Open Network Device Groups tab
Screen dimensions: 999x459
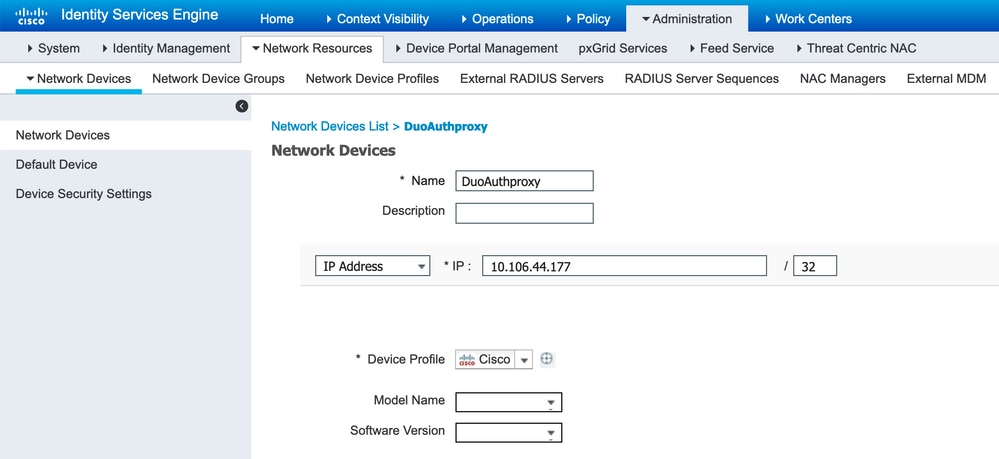(x=218, y=78)
